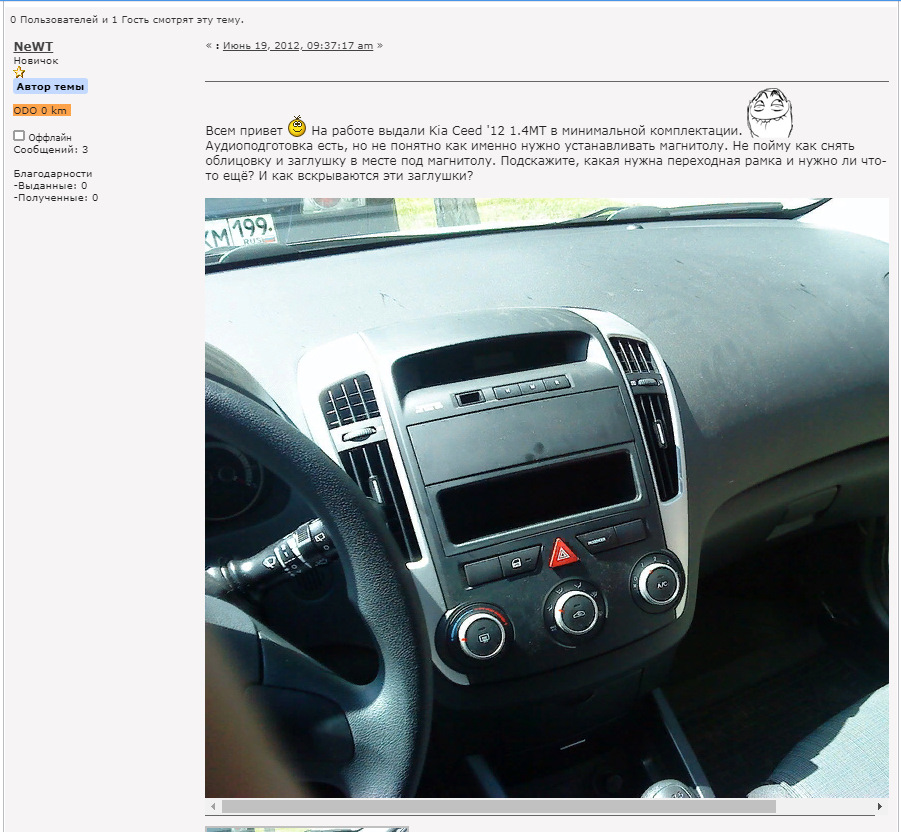The image size is (901, 832).
Task: Click the -Полученные: 0 line
Action: pos(56,198)
